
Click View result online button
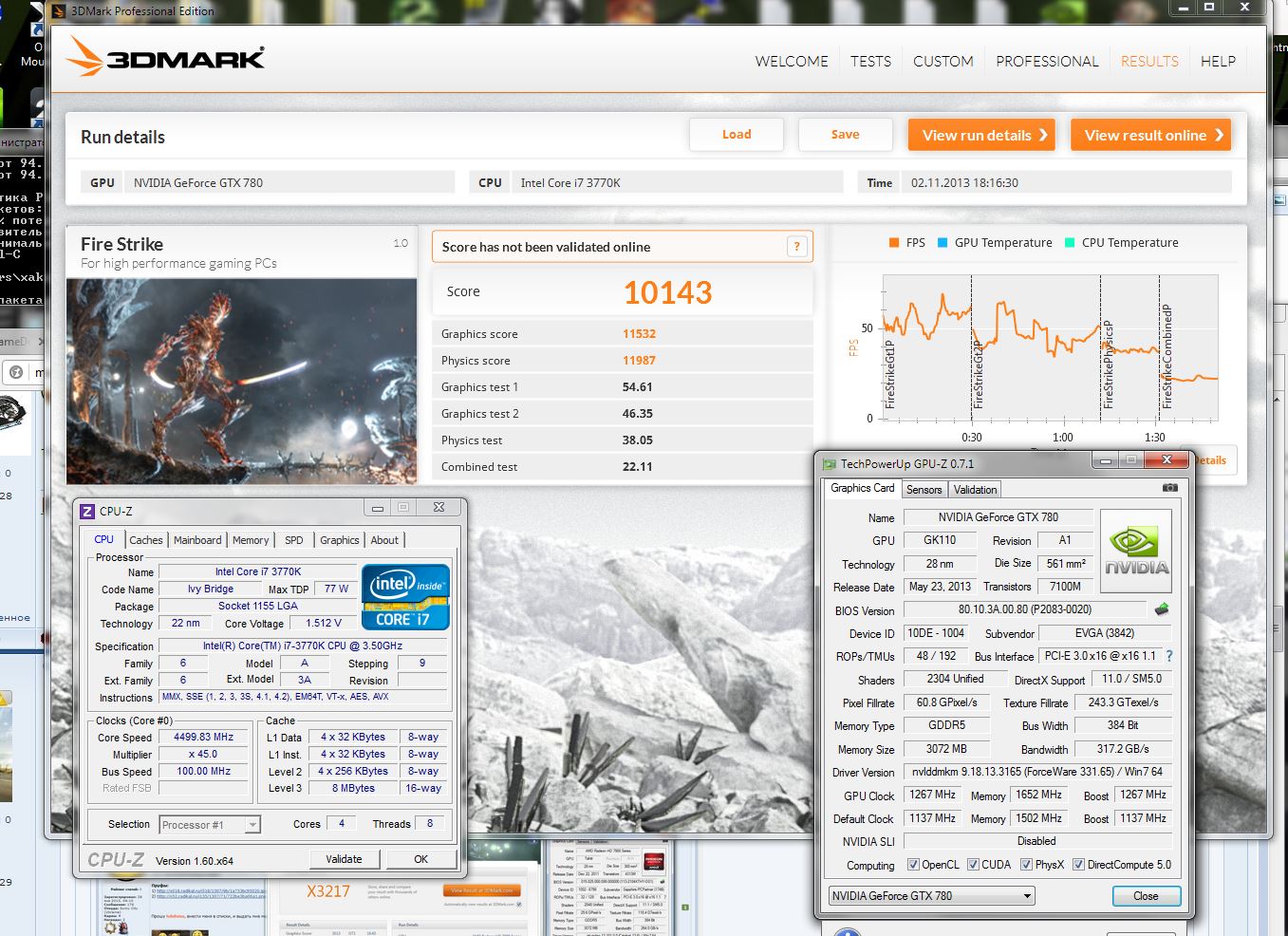tap(1150, 135)
